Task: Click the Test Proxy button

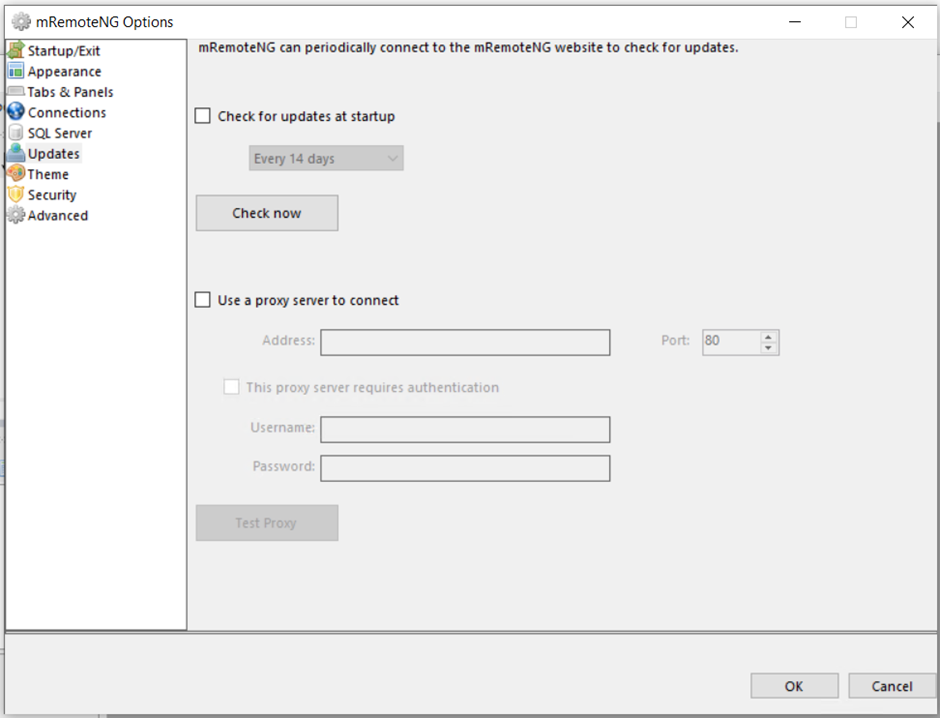Action: tap(267, 523)
